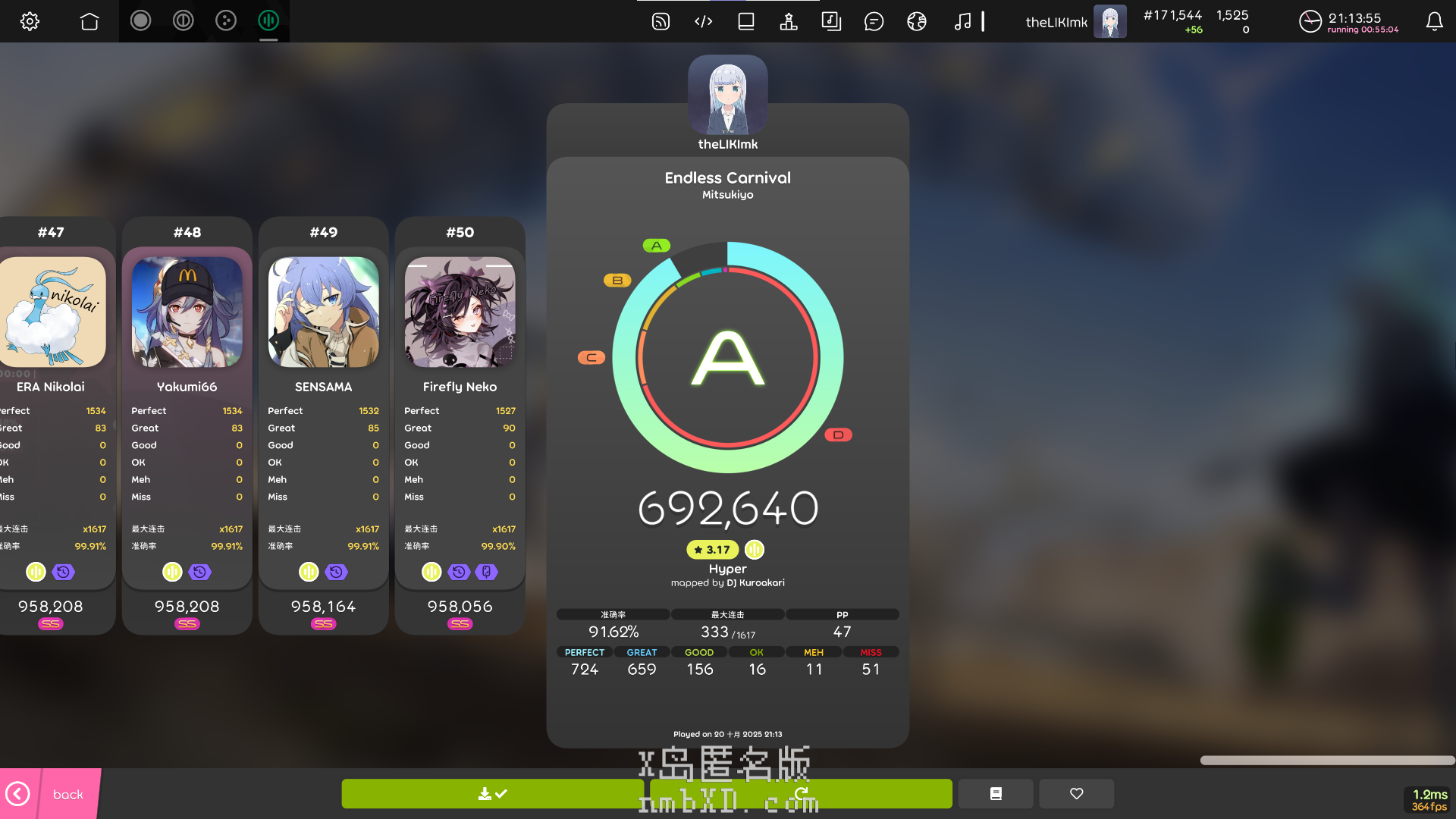Image resolution: width=1456 pixels, height=819 pixels.
Task: Open the beatmap listing overlay
Action: [x=831, y=21]
